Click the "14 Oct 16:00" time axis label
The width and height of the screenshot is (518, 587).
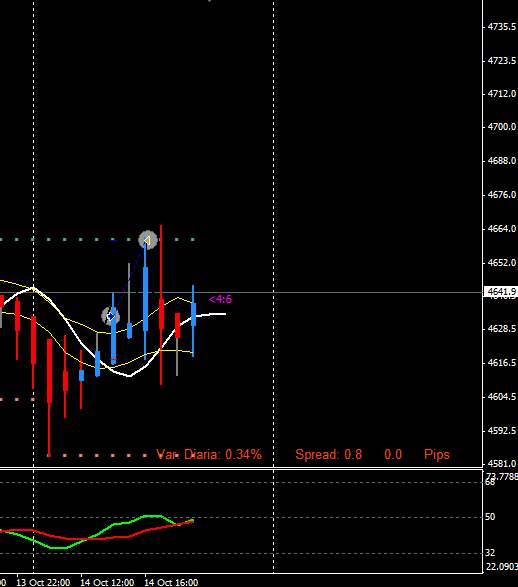pyautogui.click(x=171, y=582)
